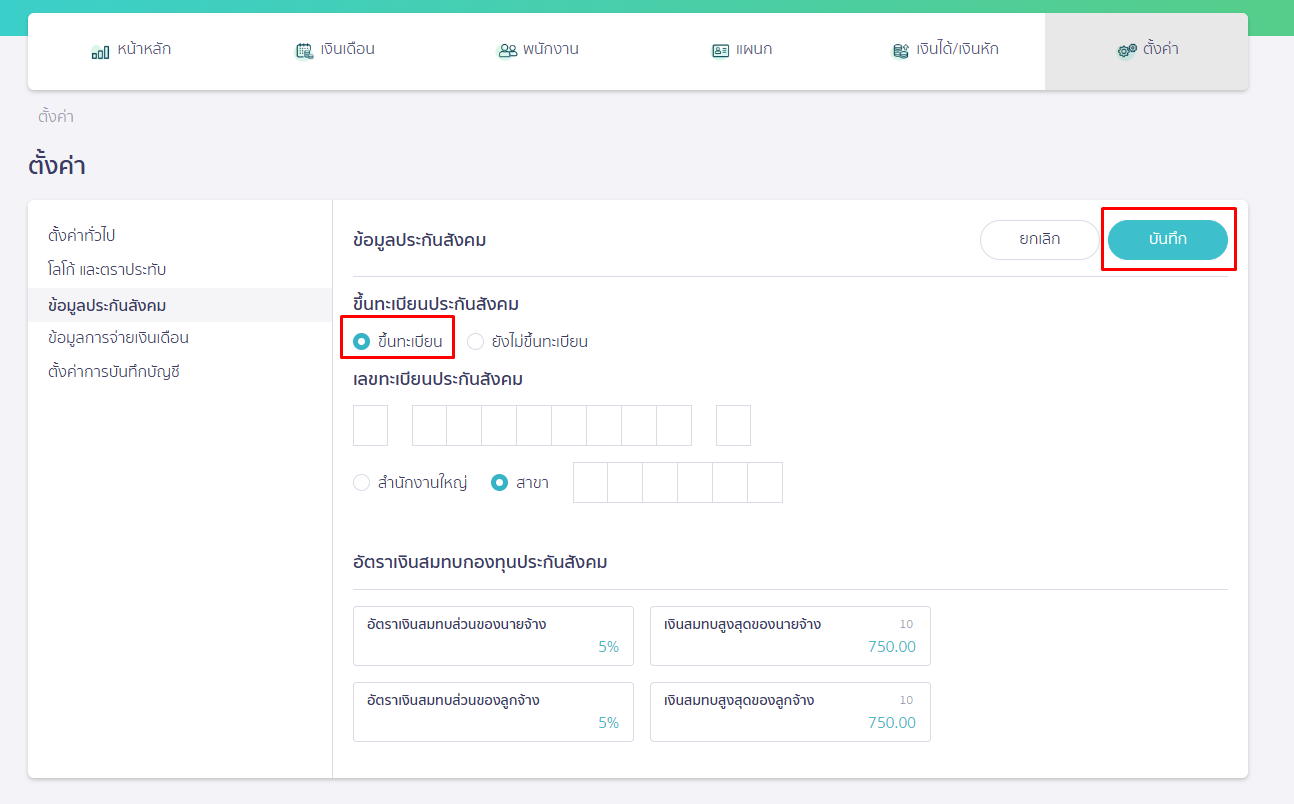Screen dimensions: 1294x804
Task: Open ตั้งค่าทั่วไป in the sidebar
Action: pos(81,236)
